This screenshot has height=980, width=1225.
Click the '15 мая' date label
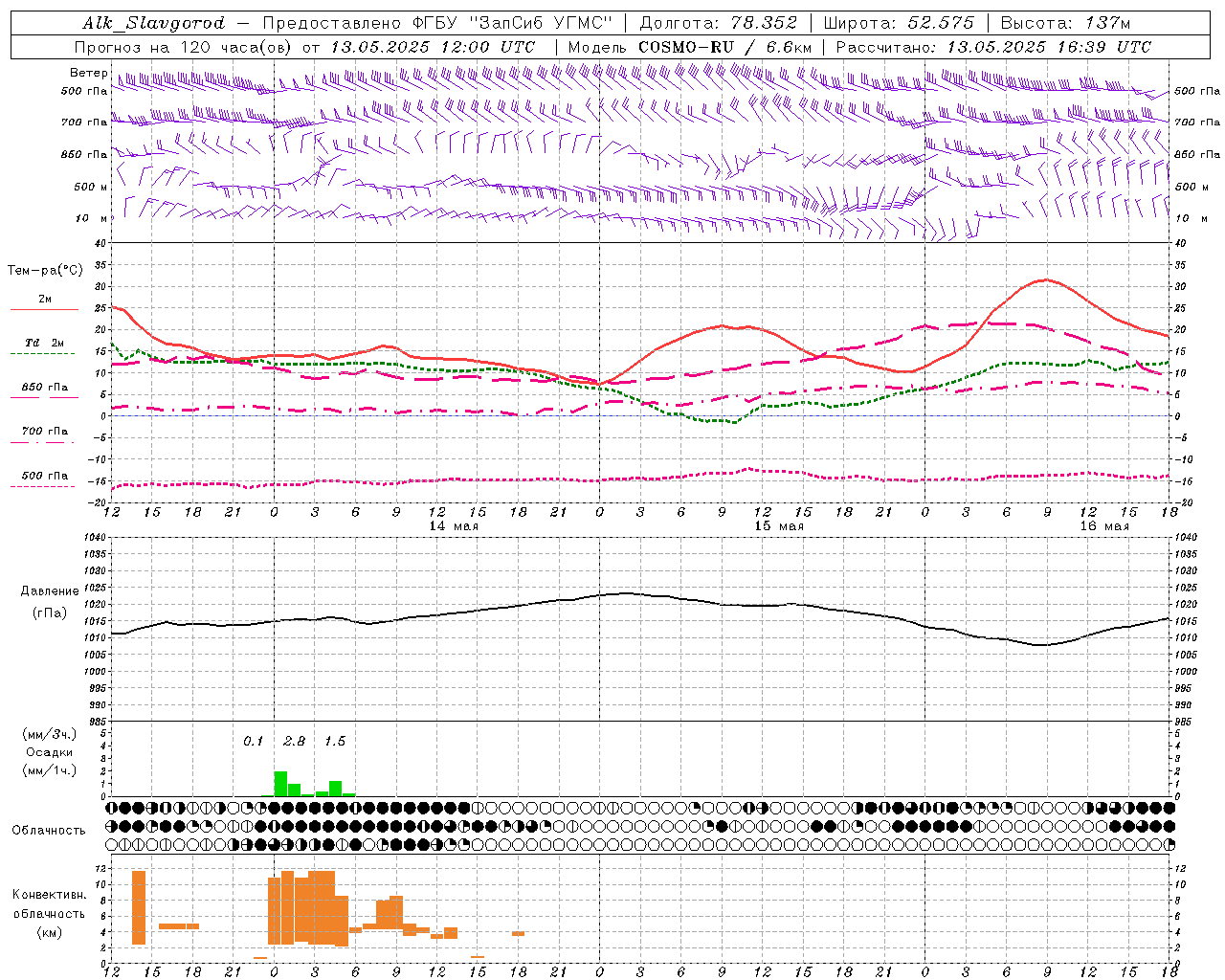[x=779, y=526]
